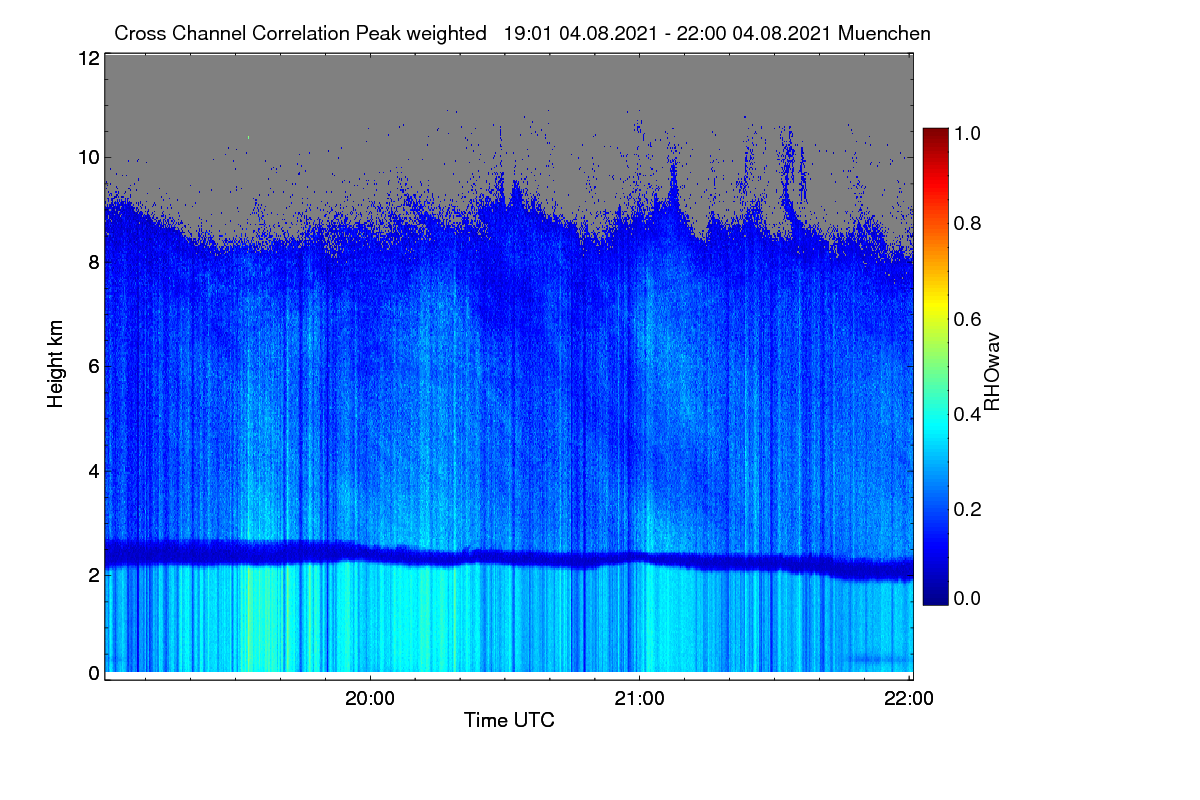Click the location label 'Muenchen' in the title
This screenshot has width=1200, height=800.
click(x=885, y=33)
